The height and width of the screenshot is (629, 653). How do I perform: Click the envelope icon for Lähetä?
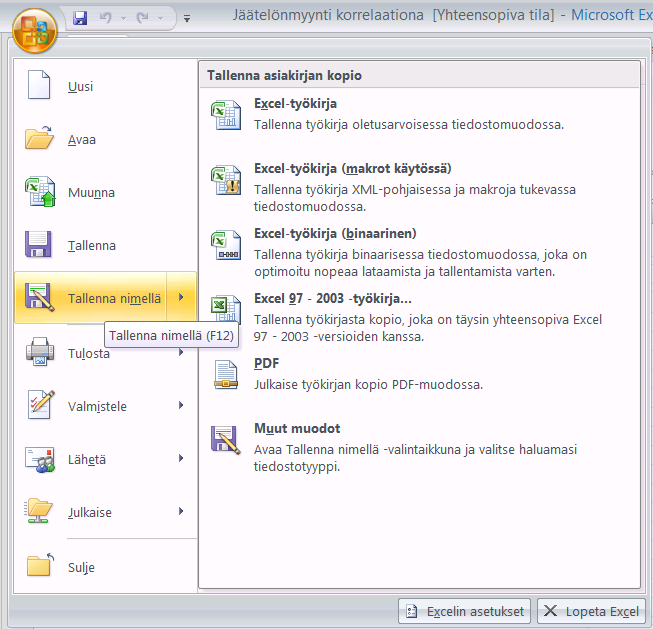(40, 459)
